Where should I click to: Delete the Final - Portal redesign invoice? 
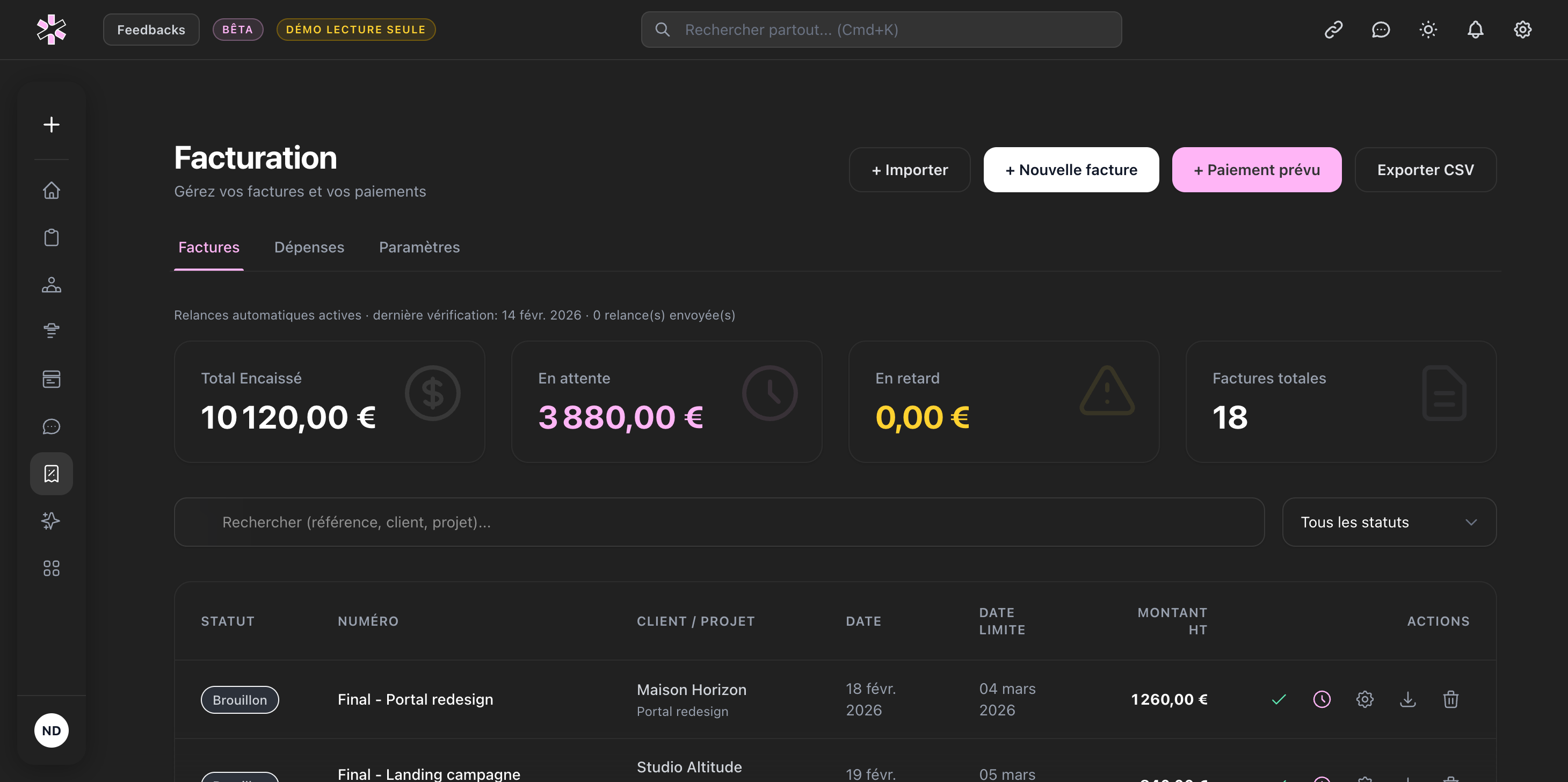coord(1450,699)
